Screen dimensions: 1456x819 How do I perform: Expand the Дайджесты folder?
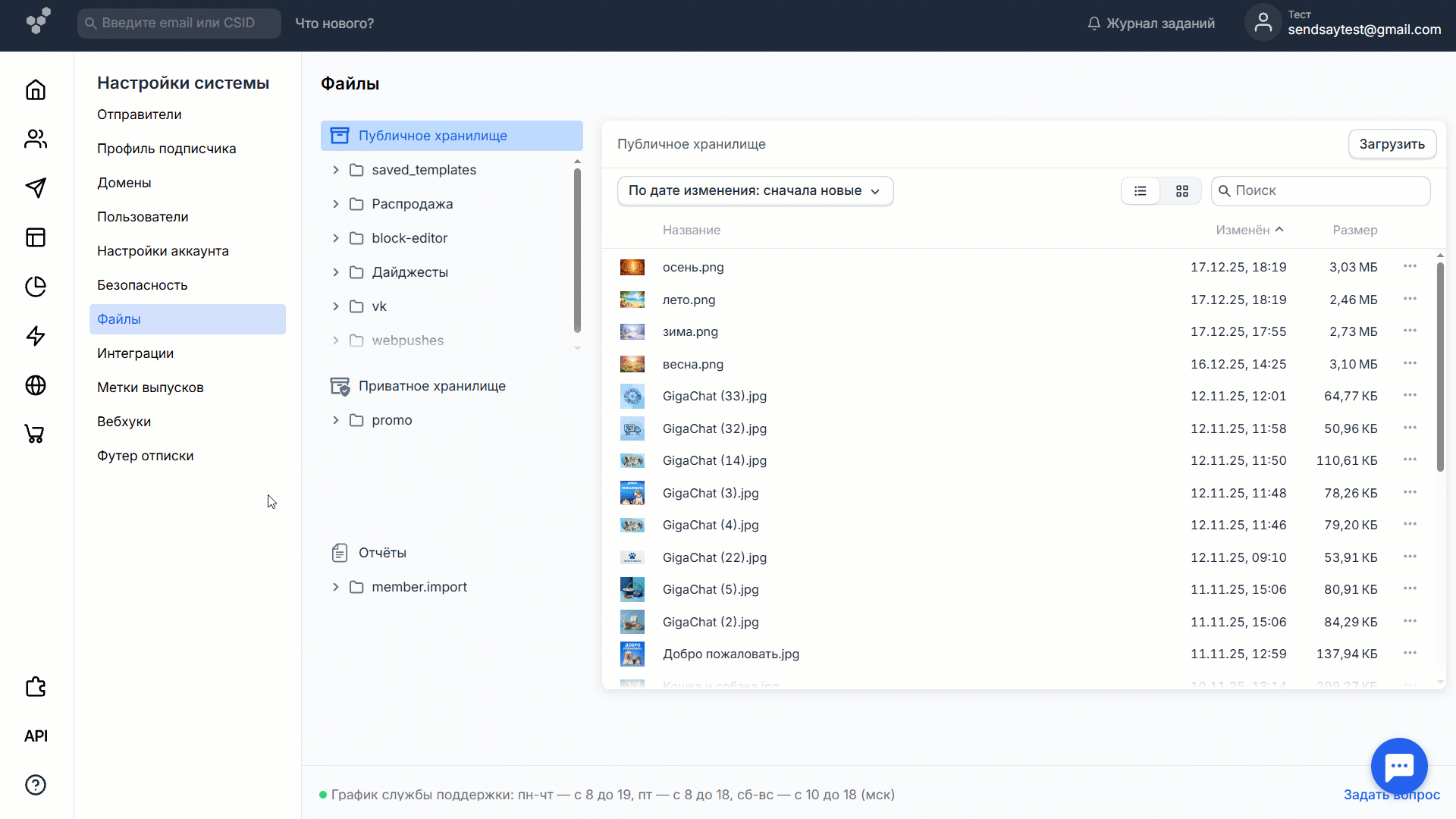tap(335, 272)
